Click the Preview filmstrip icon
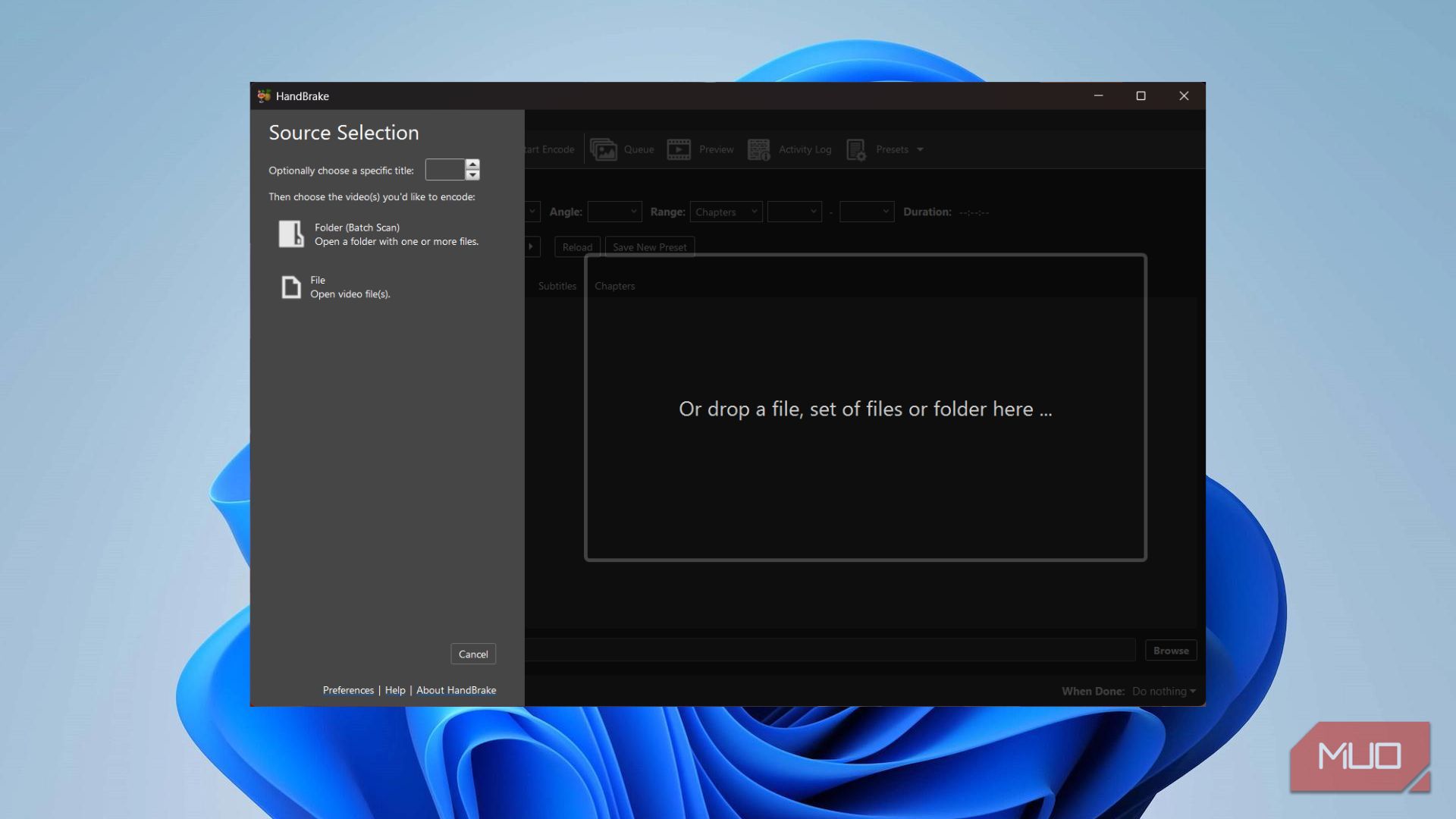Image resolution: width=1456 pixels, height=819 pixels. coord(679,149)
